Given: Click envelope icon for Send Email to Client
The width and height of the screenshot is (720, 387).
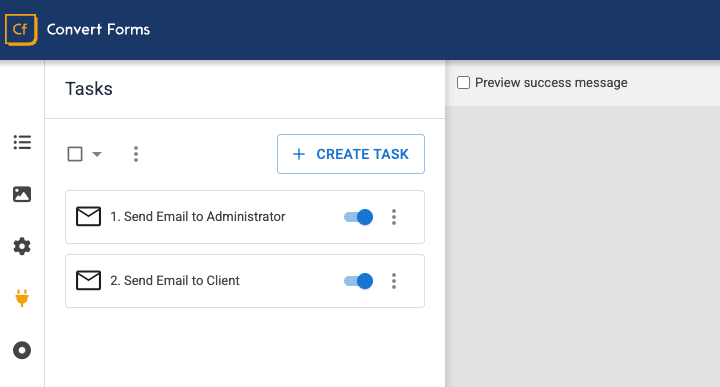Looking at the screenshot, I should 88,280.
